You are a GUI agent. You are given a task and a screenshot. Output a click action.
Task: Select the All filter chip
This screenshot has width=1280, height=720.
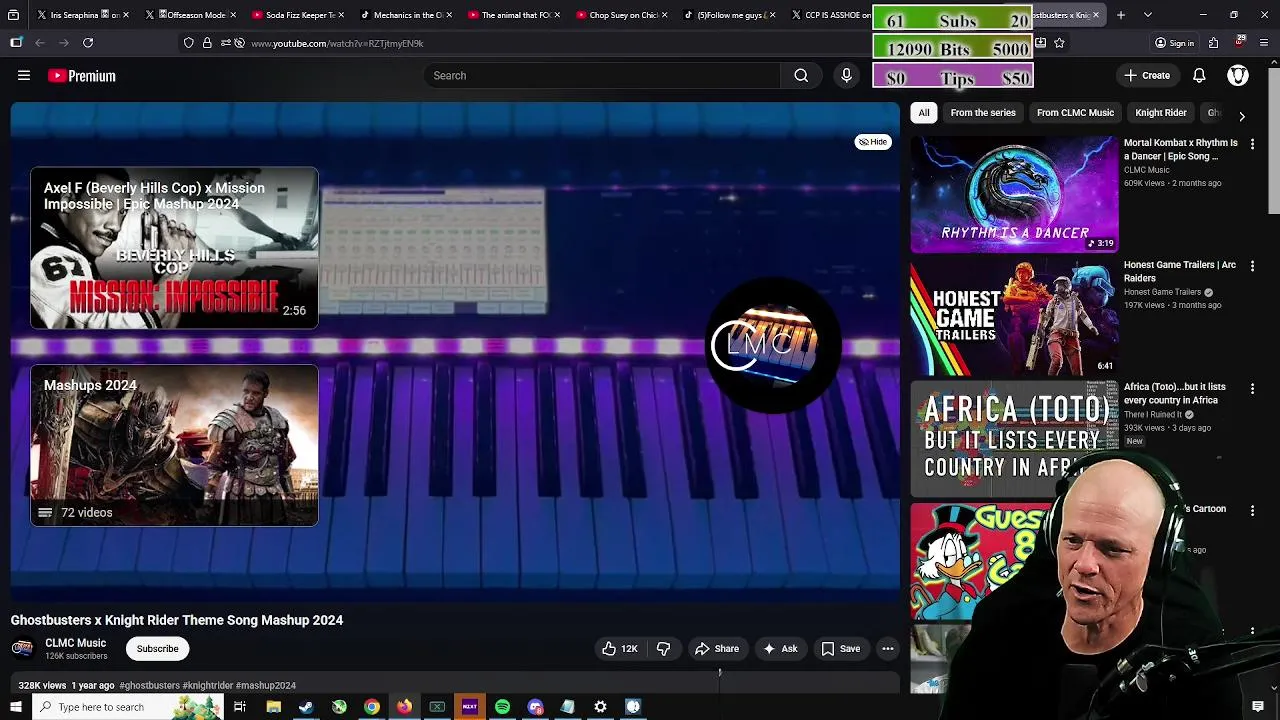(924, 113)
